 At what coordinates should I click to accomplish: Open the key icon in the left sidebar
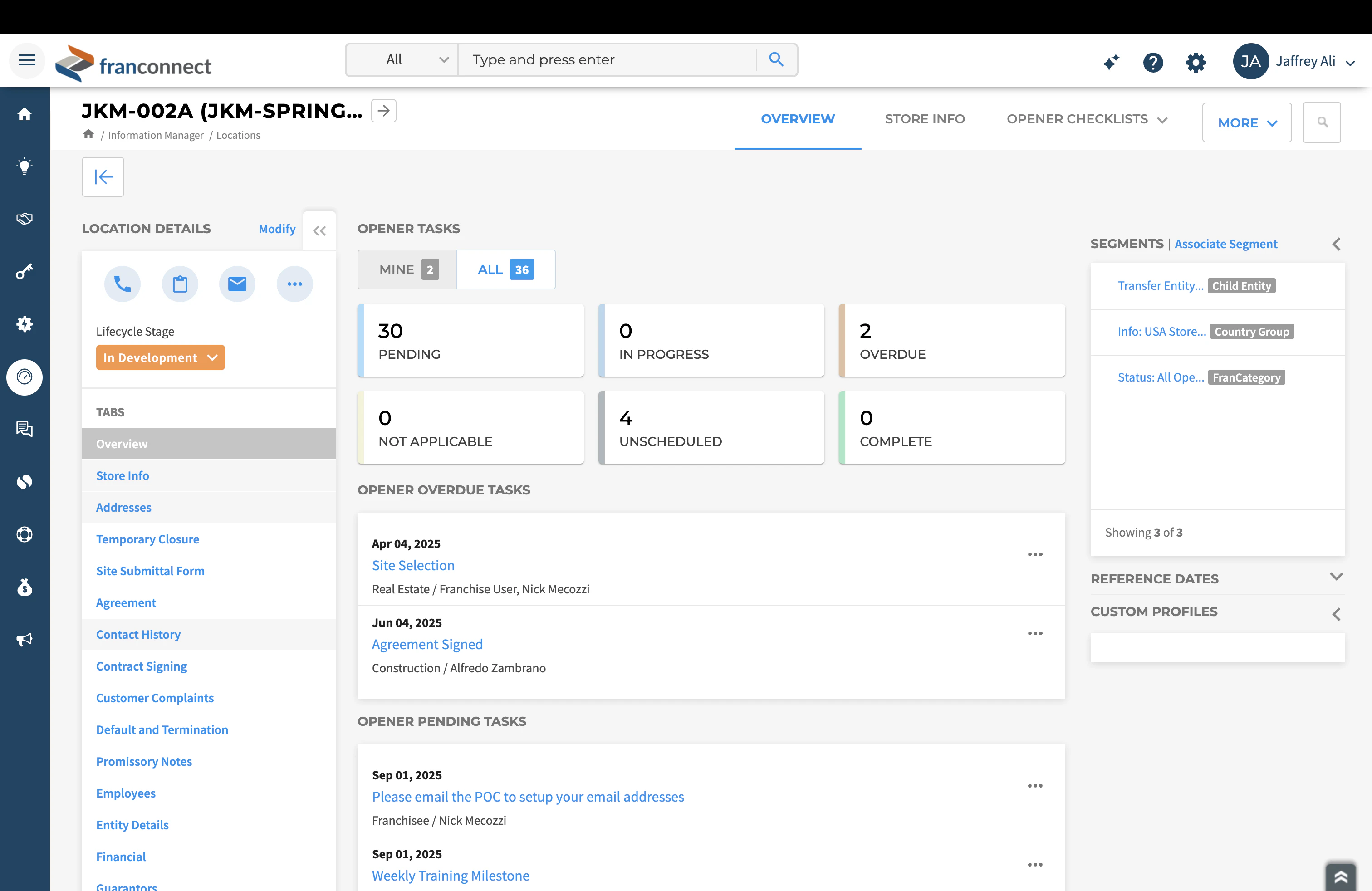pos(25,271)
